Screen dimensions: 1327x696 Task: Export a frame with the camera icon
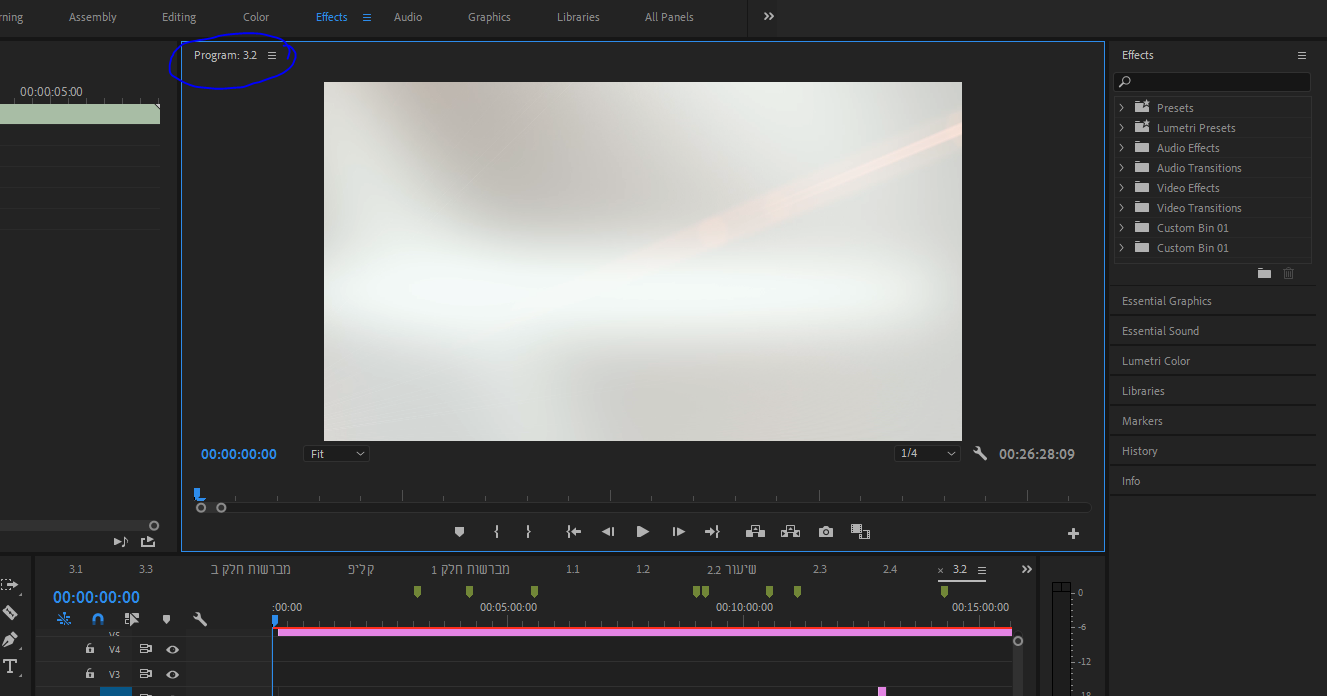[x=826, y=532]
